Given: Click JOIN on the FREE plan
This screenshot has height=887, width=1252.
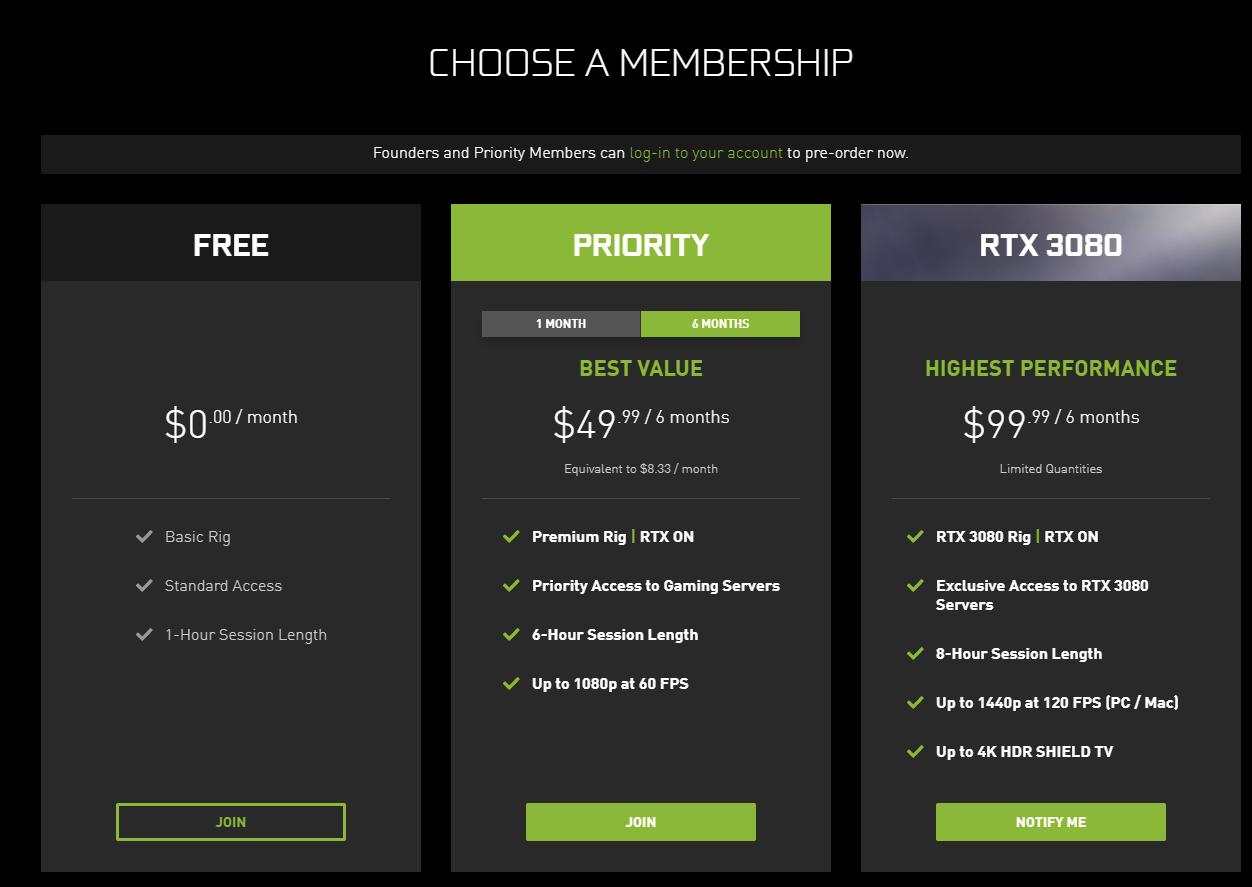Looking at the screenshot, I should (x=231, y=822).
